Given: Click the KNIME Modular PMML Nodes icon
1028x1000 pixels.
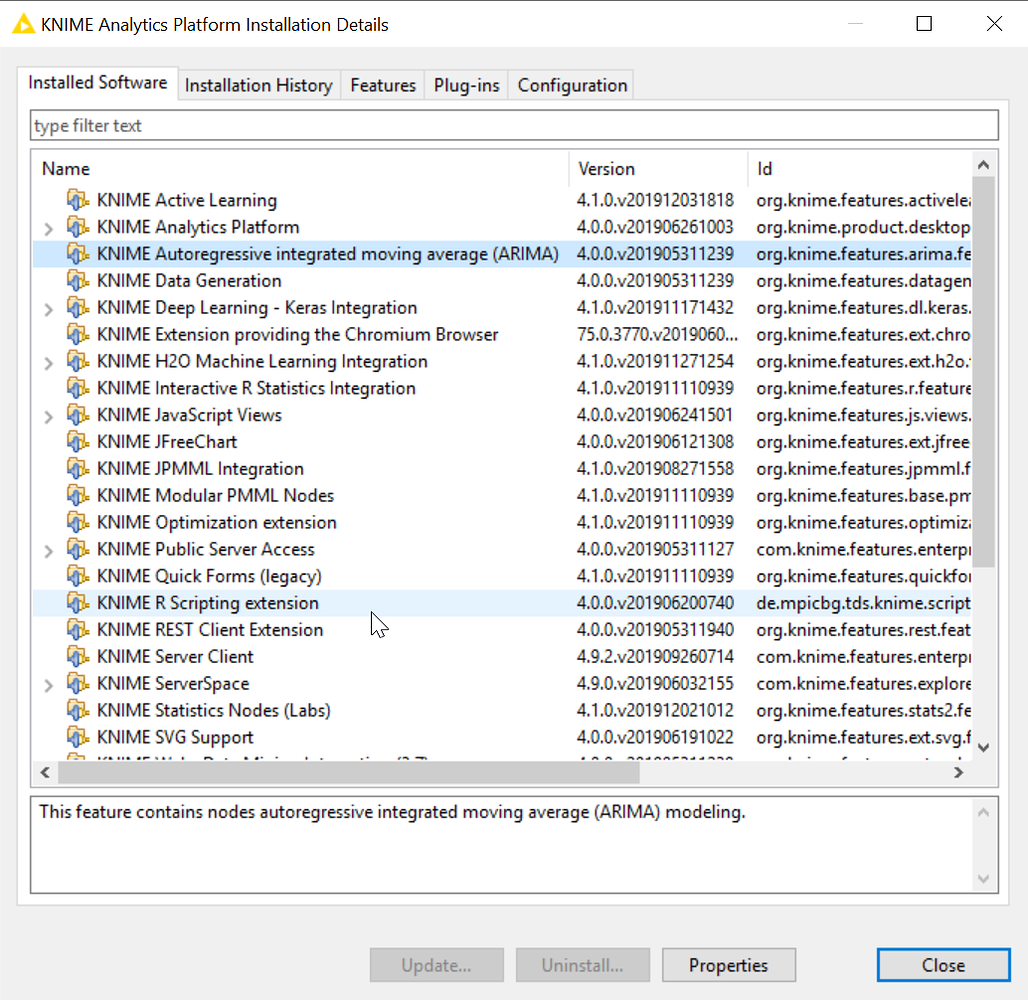Looking at the screenshot, I should point(78,495).
